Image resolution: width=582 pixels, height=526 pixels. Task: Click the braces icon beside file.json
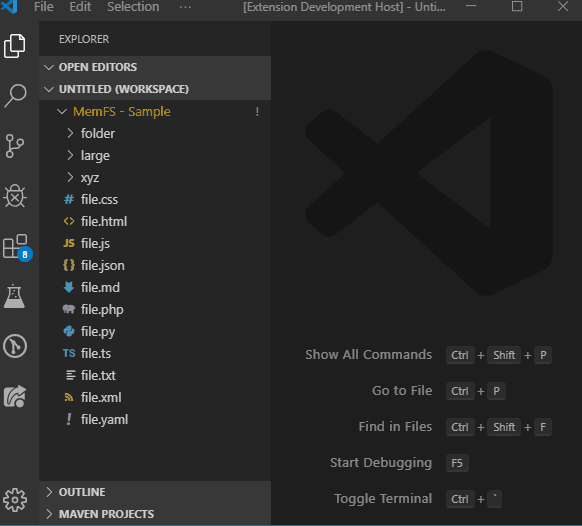coord(69,265)
